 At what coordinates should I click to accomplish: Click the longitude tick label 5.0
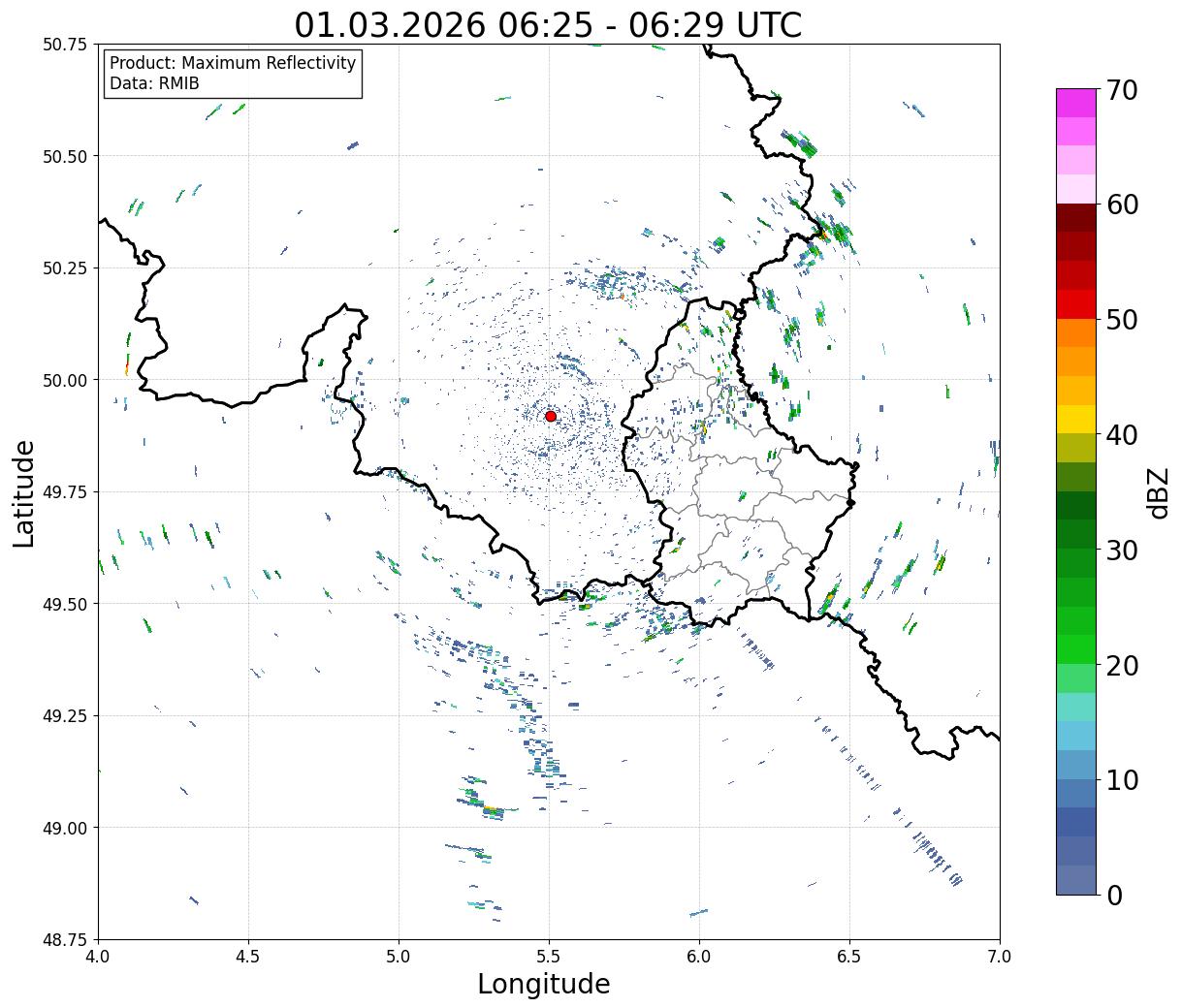tap(399, 957)
